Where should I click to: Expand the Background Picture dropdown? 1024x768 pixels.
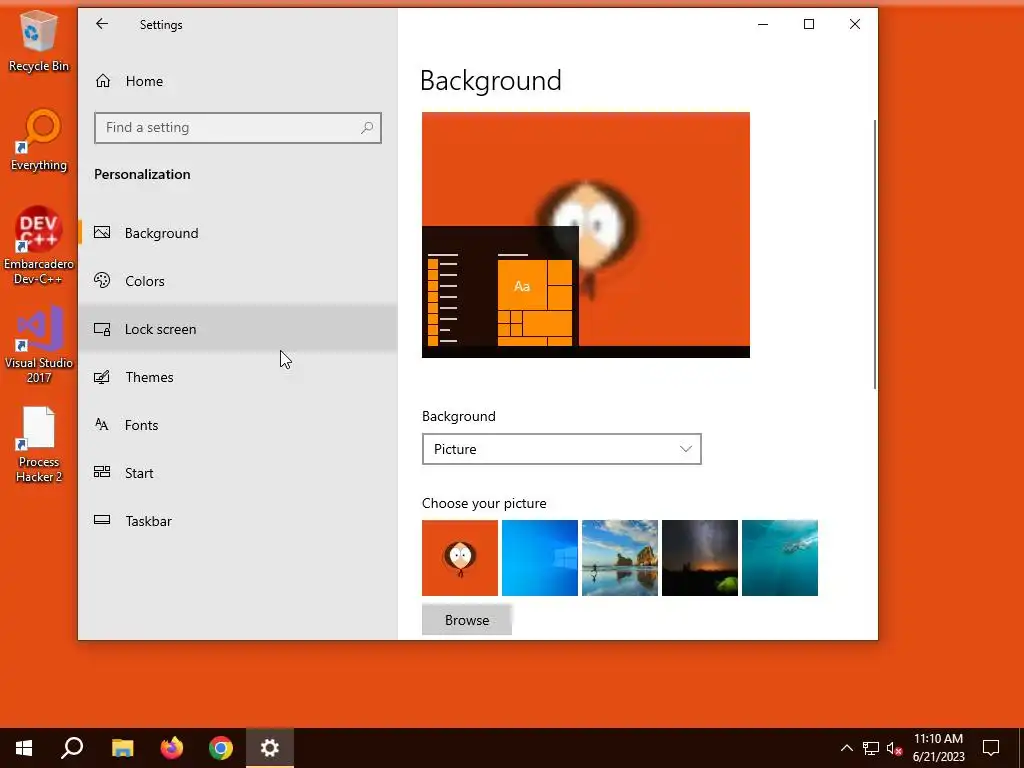coord(562,449)
